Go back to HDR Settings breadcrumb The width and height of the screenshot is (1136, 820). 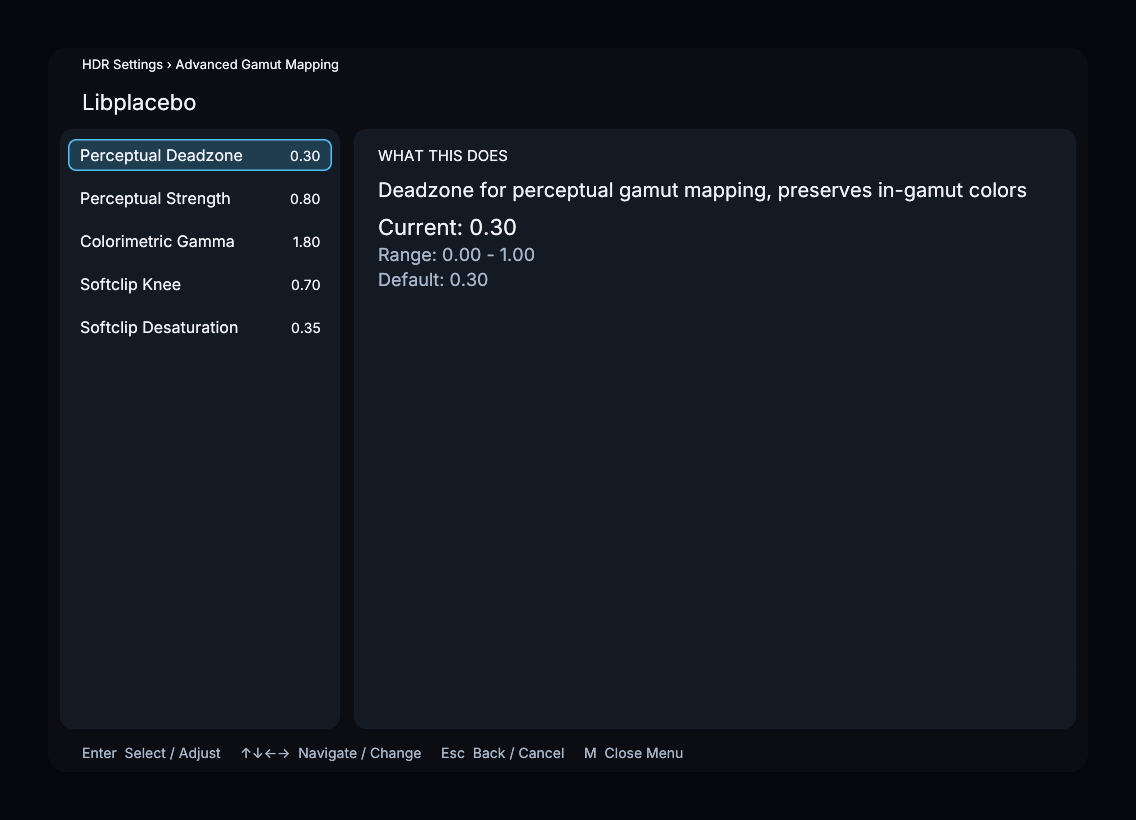tap(122, 64)
